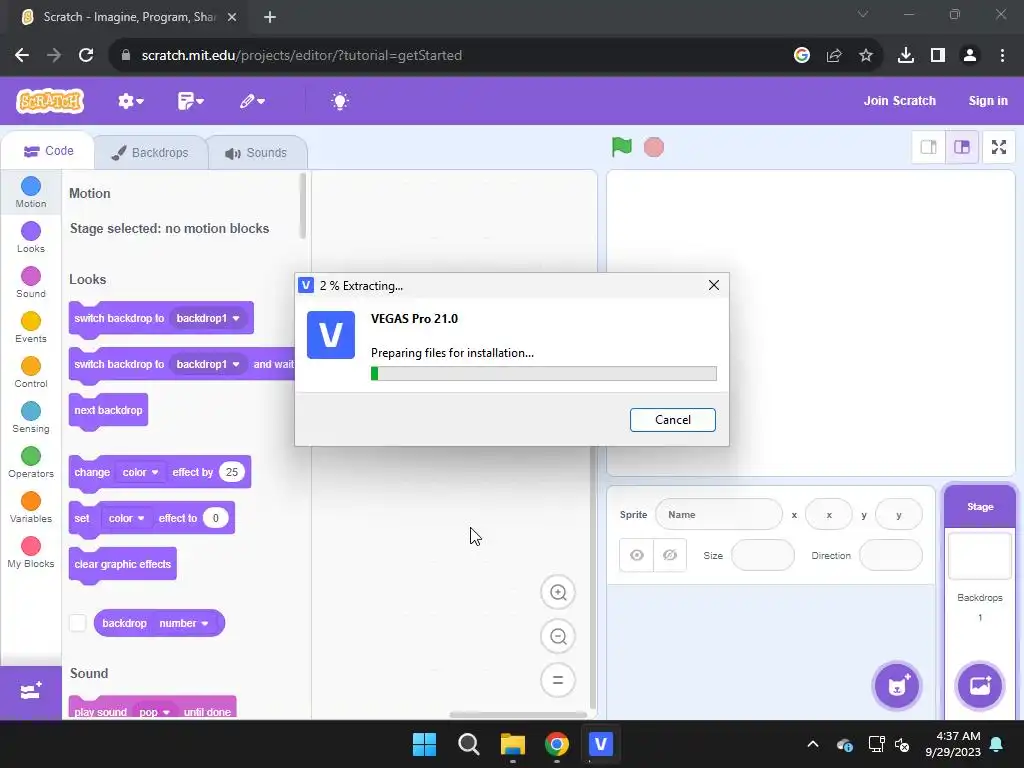Open color dropdown in set effect block
Viewport: 1024px width, 768px height.
tap(127, 518)
